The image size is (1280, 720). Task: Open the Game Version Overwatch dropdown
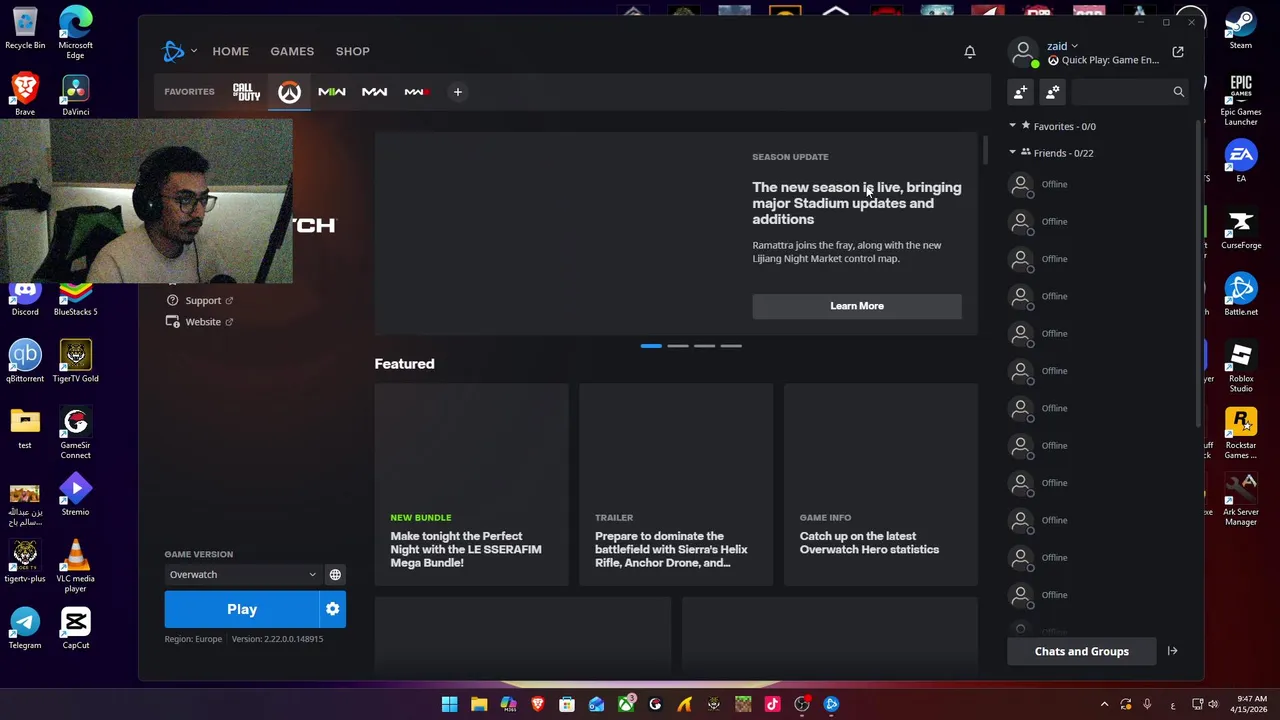pyautogui.click(x=242, y=575)
